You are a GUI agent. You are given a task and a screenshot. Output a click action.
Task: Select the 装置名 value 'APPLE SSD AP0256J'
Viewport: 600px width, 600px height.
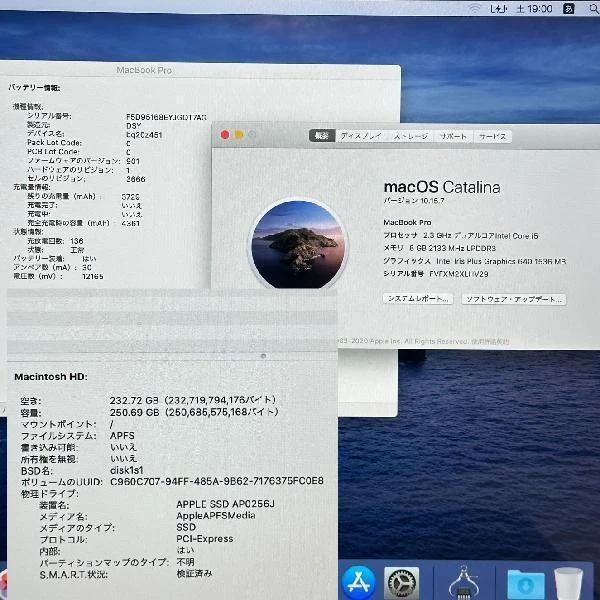click(225, 504)
